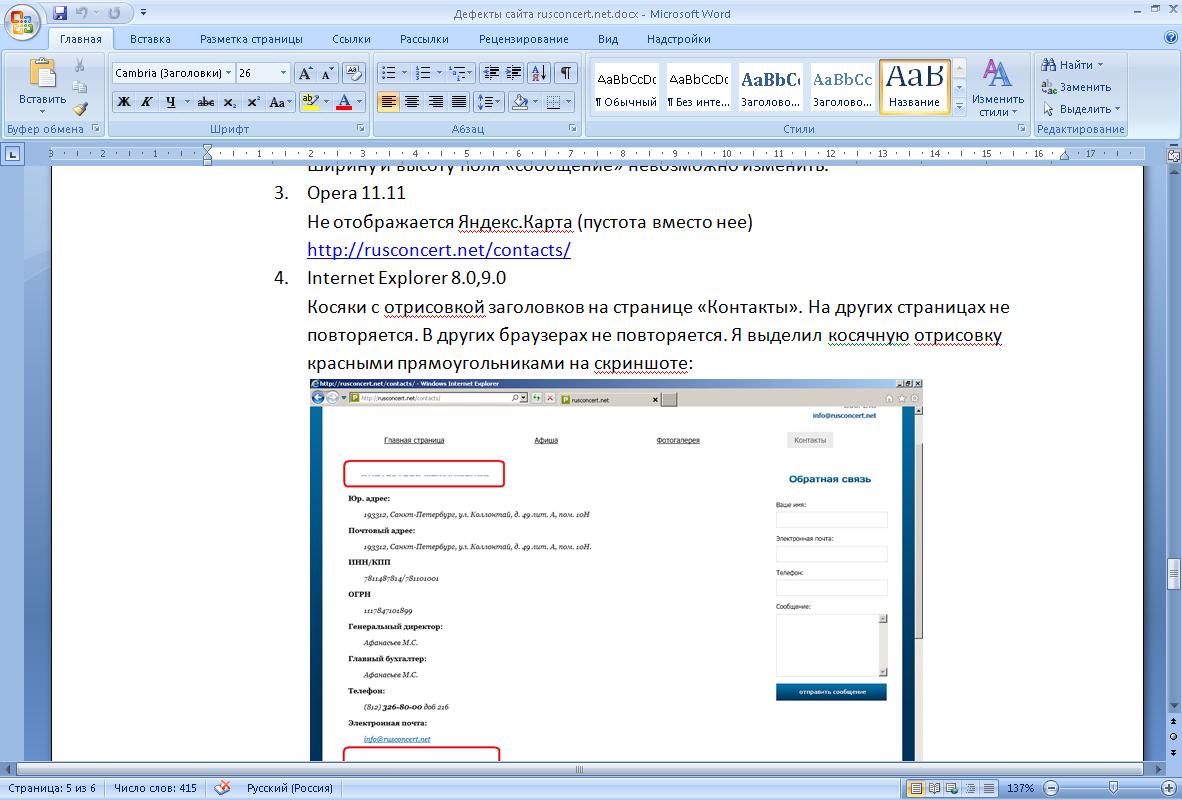Expand the line spacing dropdown
1182x800 pixels.
pyautogui.click(x=499, y=102)
